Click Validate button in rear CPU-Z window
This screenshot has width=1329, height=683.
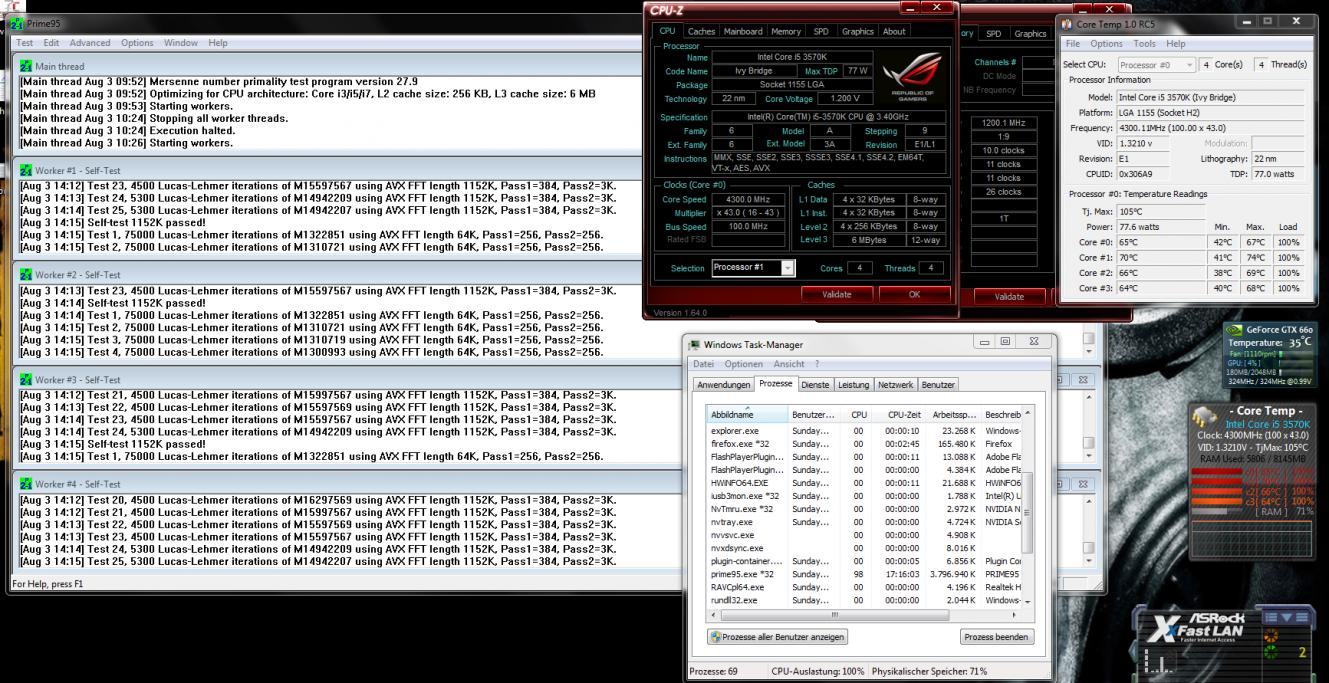1009,296
